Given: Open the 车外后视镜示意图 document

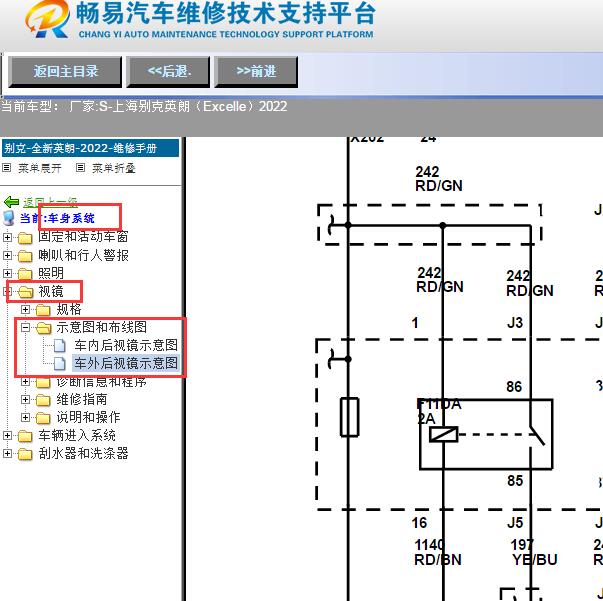Looking at the screenshot, I should tap(126, 363).
